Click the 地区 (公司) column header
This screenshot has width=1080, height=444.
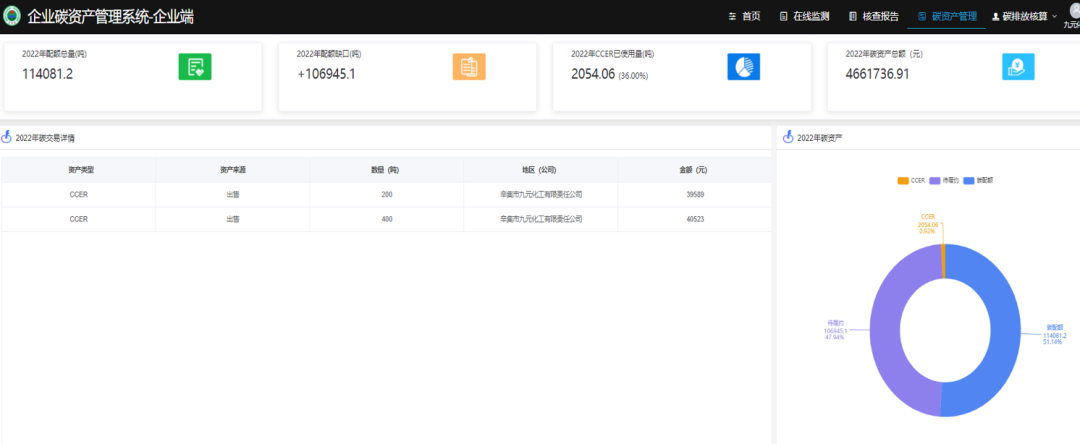541,170
